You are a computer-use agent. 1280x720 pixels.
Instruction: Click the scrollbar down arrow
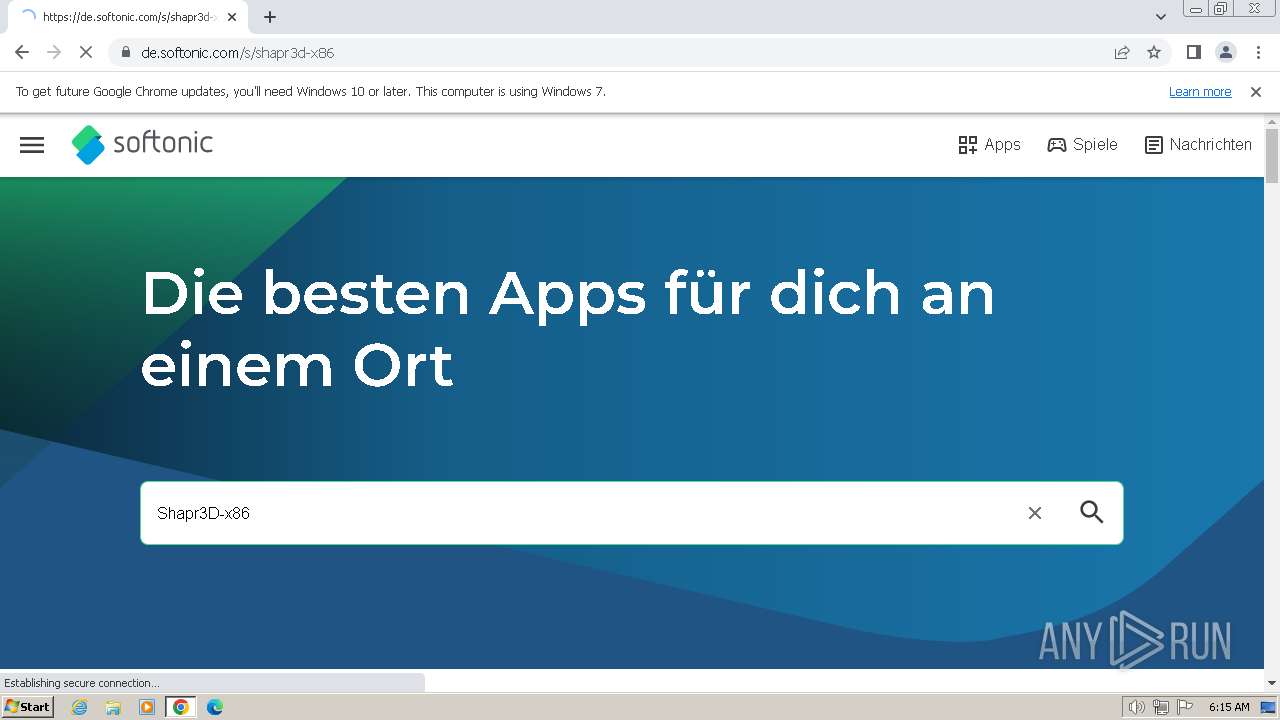1272,683
